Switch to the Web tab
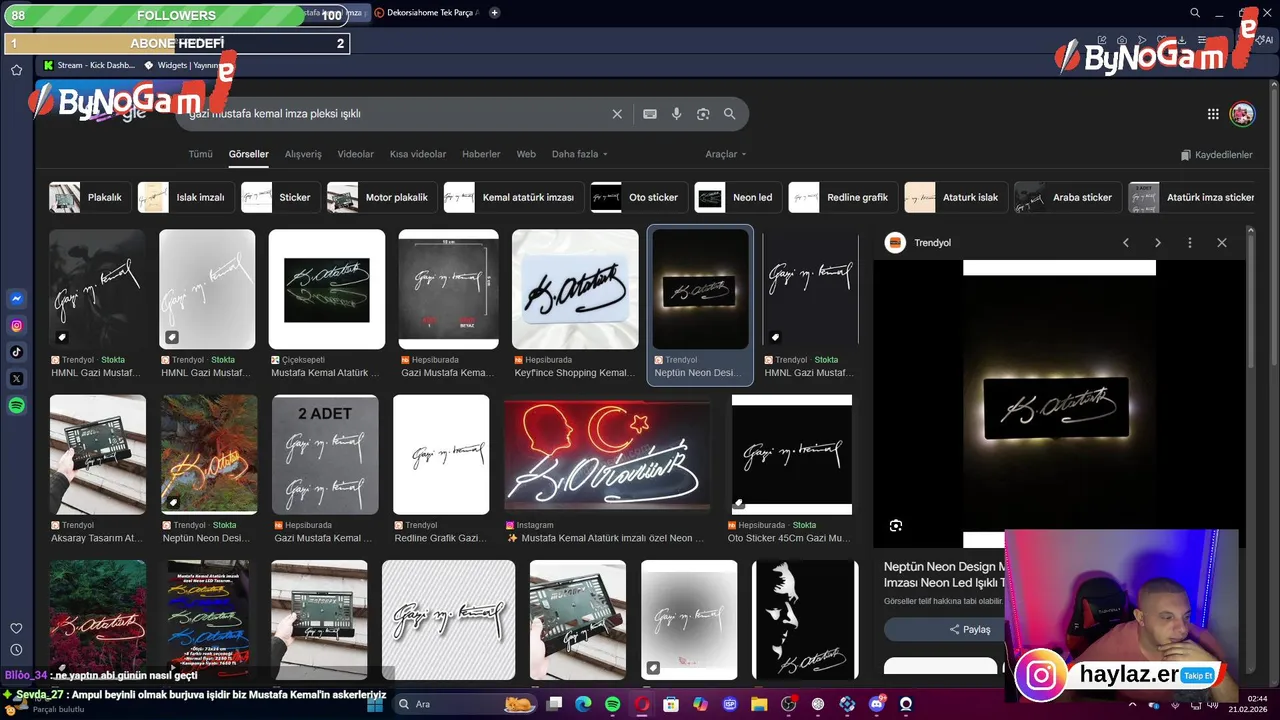 [526, 154]
